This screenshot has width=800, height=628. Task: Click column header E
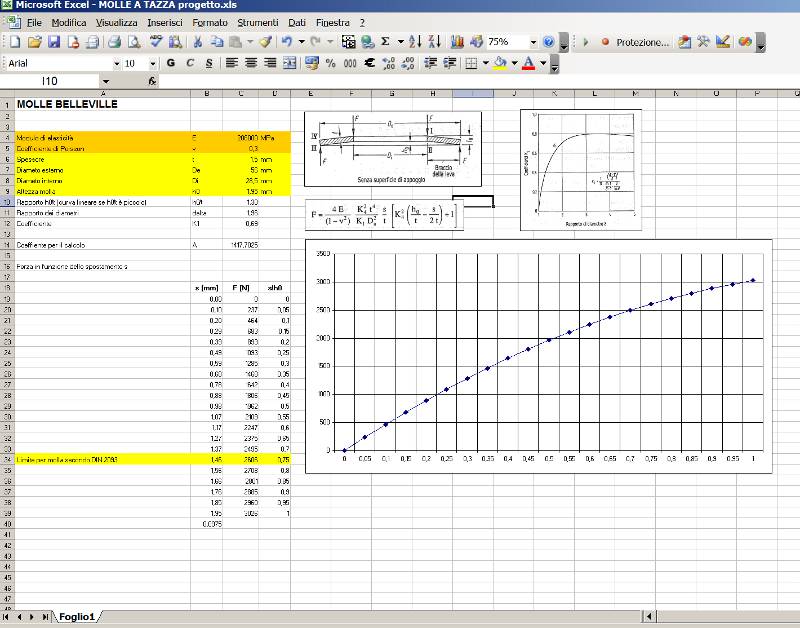click(310, 94)
